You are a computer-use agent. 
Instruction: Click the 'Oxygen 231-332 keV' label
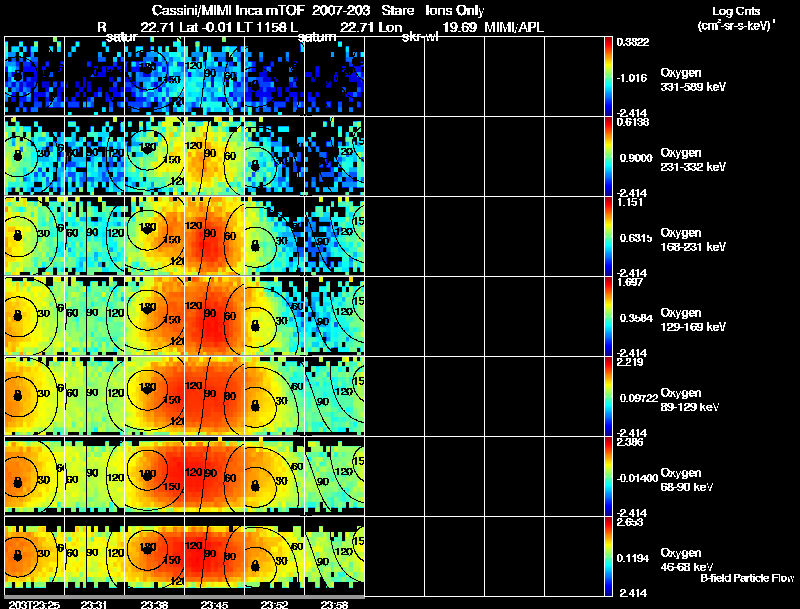click(693, 160)
